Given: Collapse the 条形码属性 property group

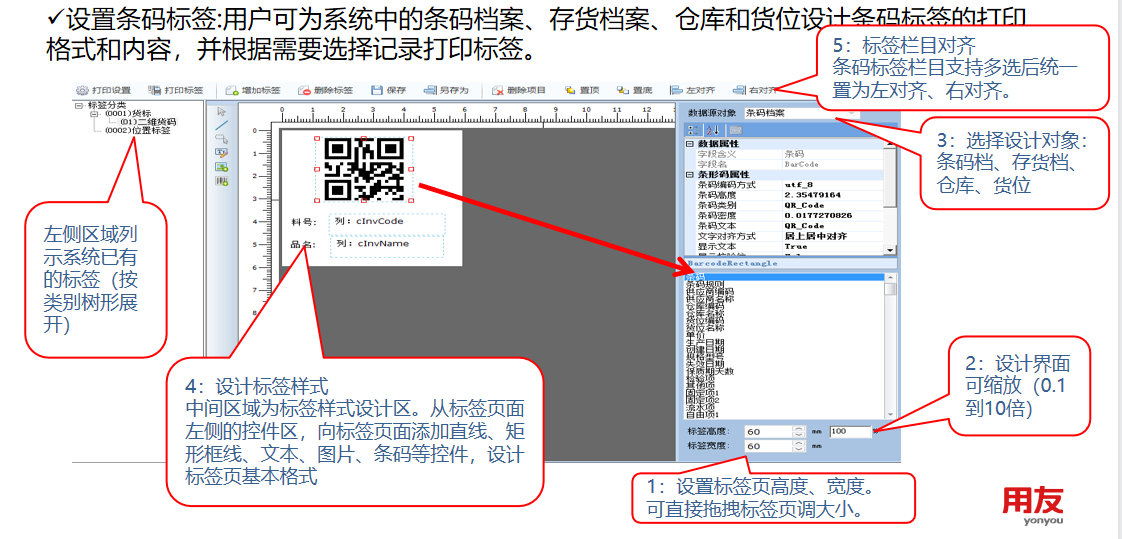Looking at the screenshot, I should [690, 174].
